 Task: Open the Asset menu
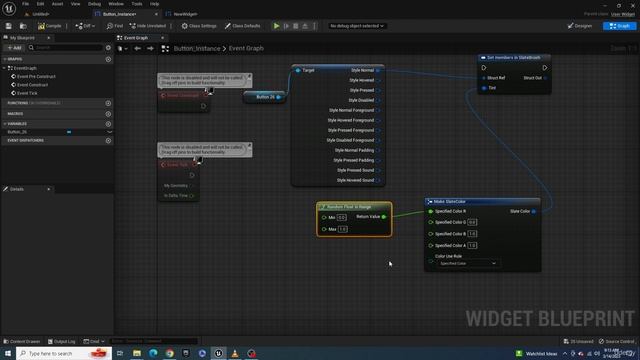point(57,4)
